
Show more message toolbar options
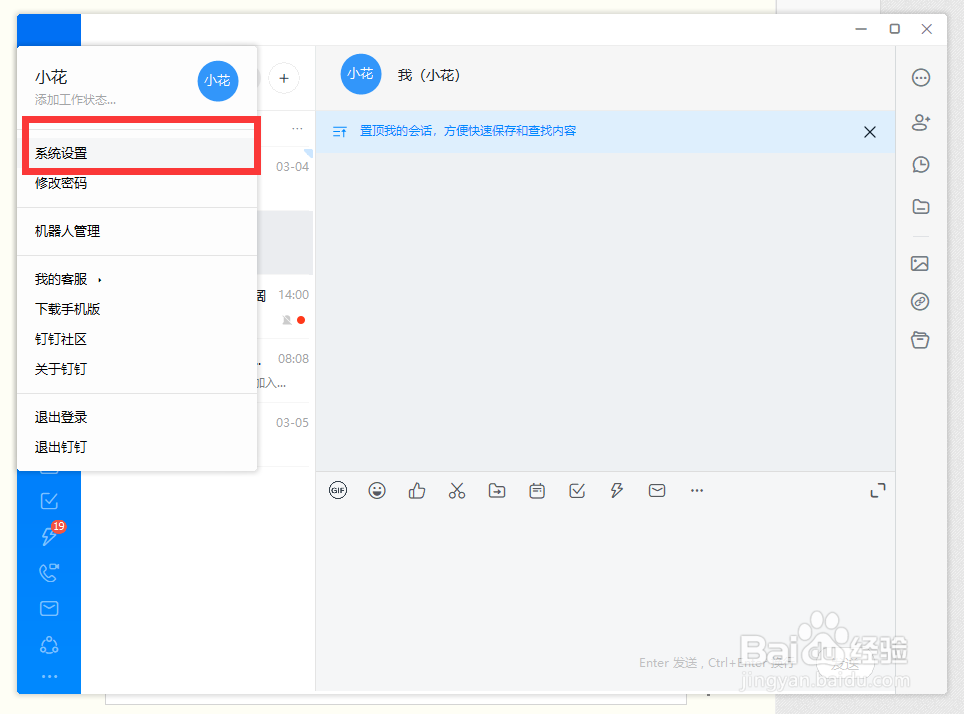click(x=697, y=490)
